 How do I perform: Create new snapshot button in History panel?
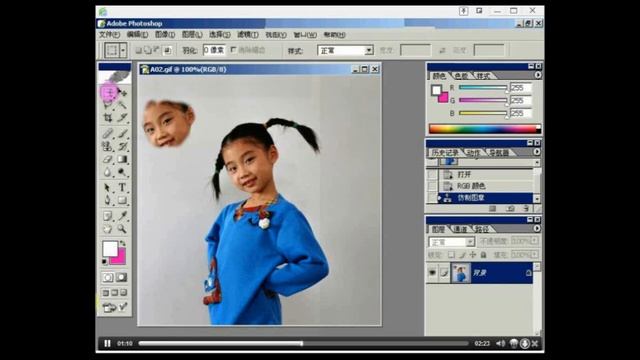(510, 209)
